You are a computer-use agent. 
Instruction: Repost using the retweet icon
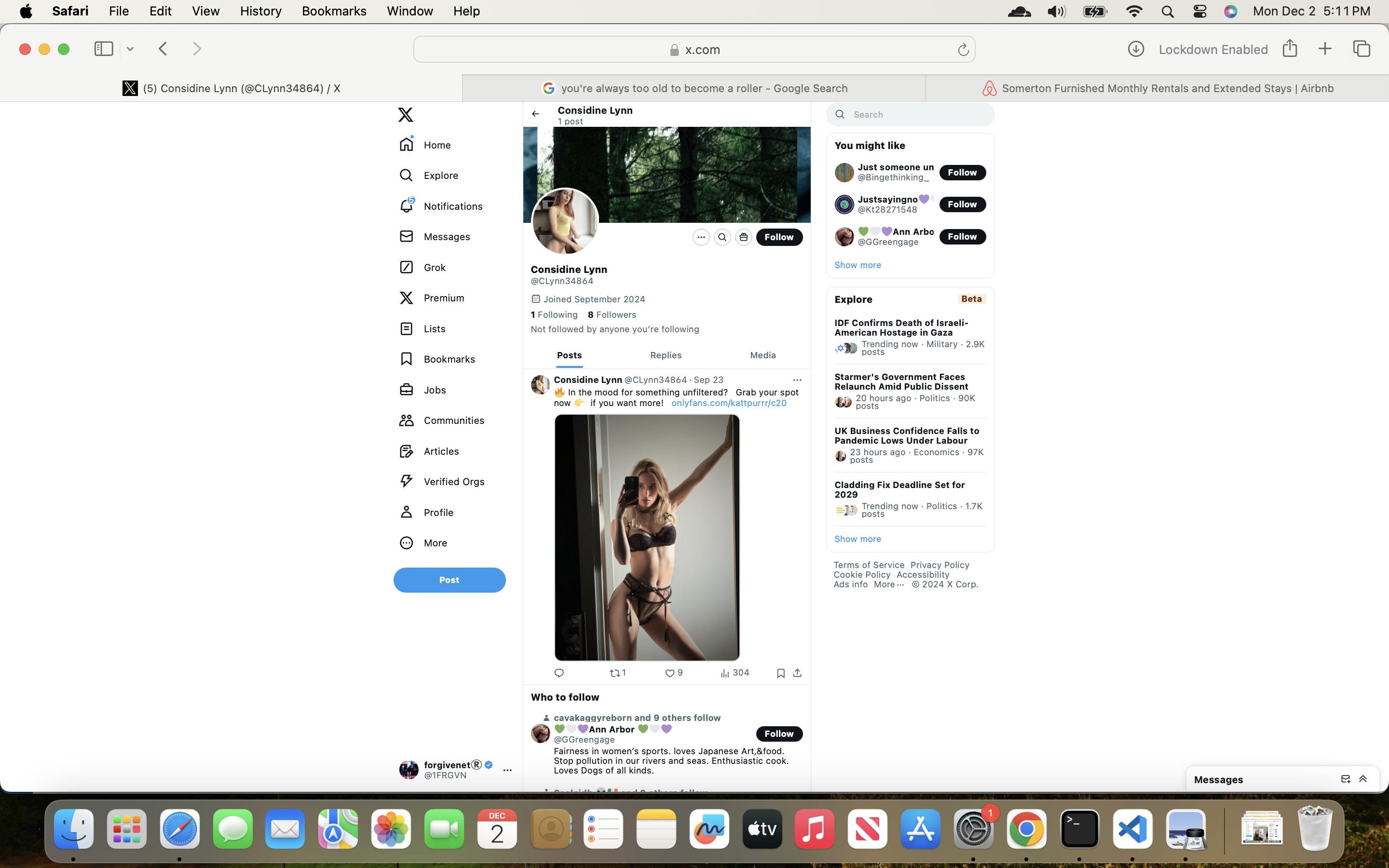pyautogui.click(x=615, y=673)
